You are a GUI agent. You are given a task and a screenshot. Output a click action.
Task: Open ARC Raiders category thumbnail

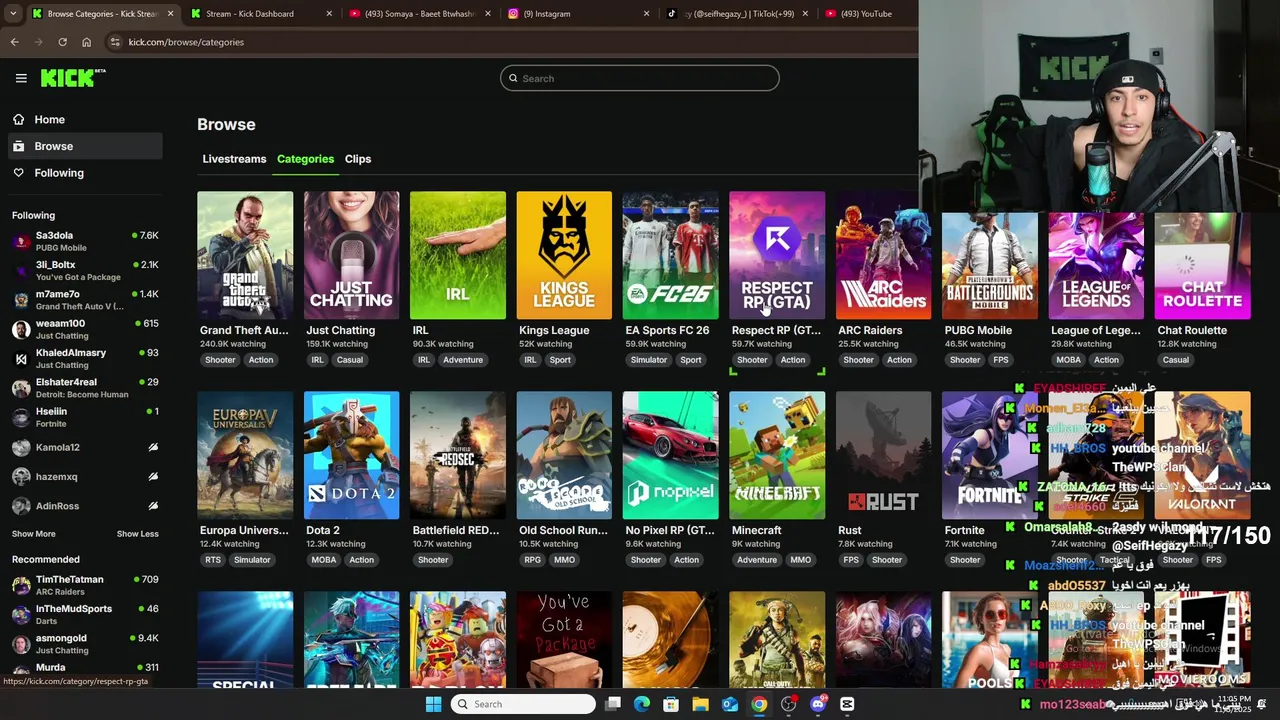[883, 255]
